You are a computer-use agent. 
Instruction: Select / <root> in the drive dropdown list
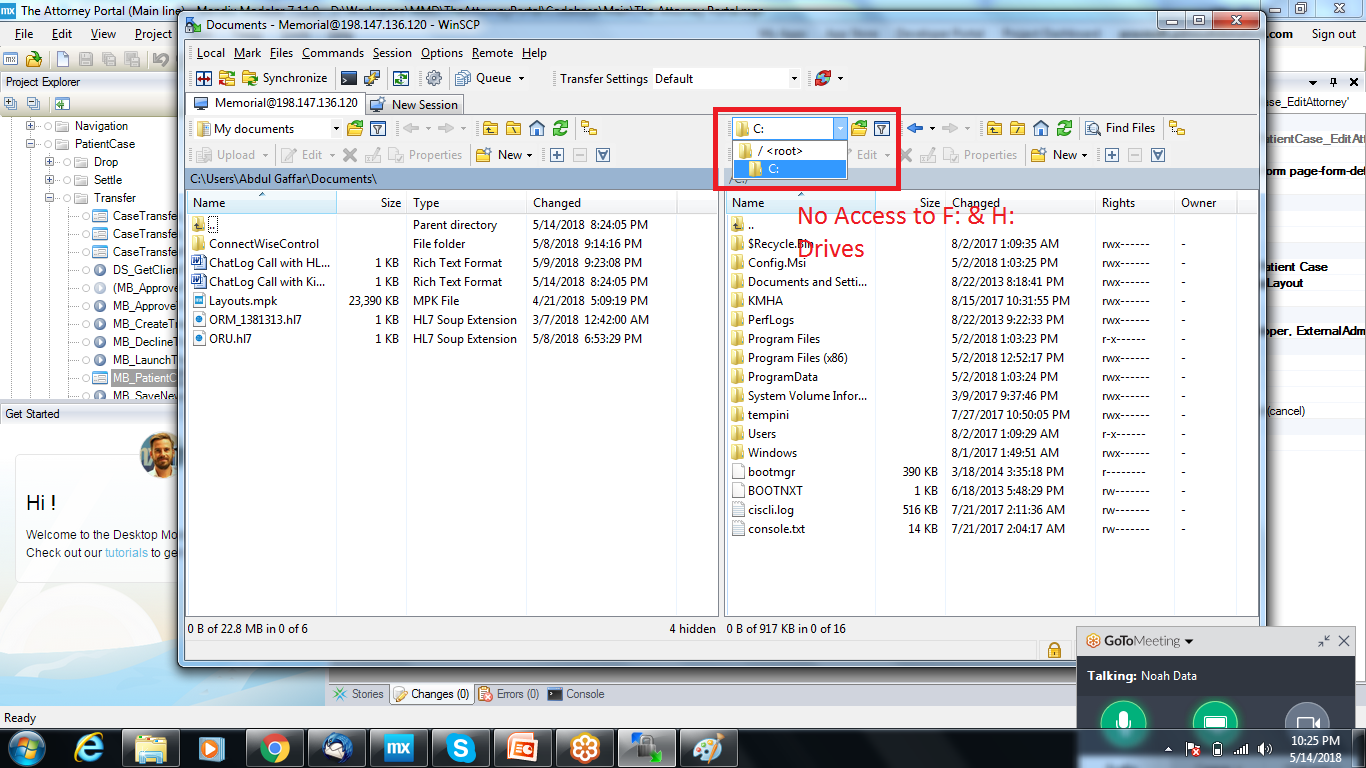pos(780,151)
